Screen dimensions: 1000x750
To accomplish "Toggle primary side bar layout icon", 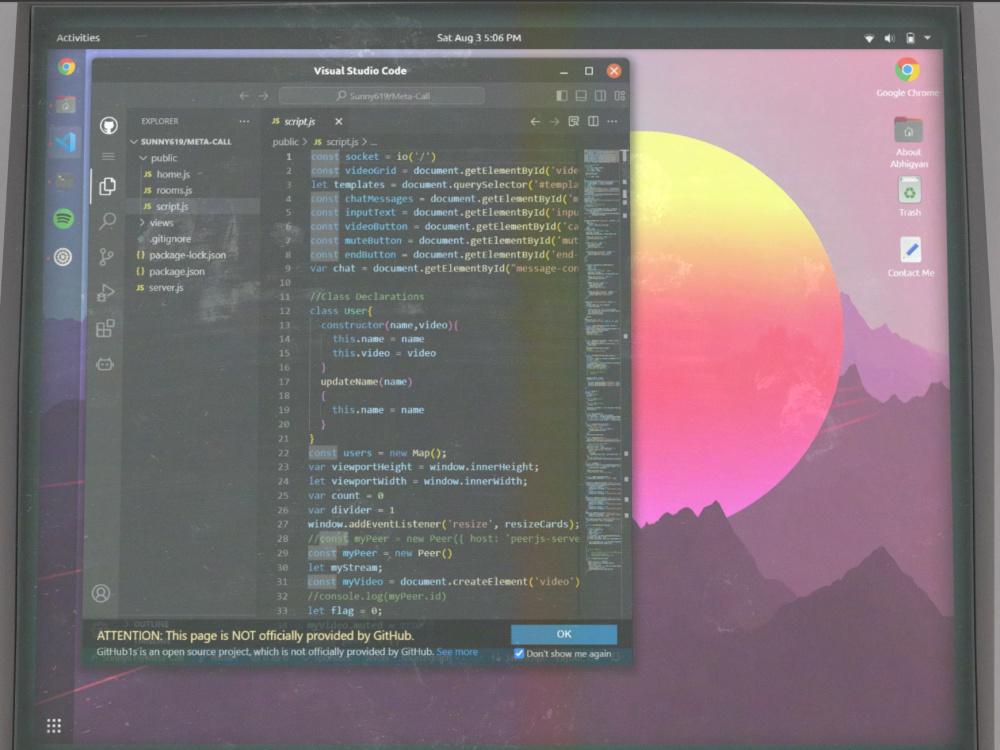I will coord(562,96).
